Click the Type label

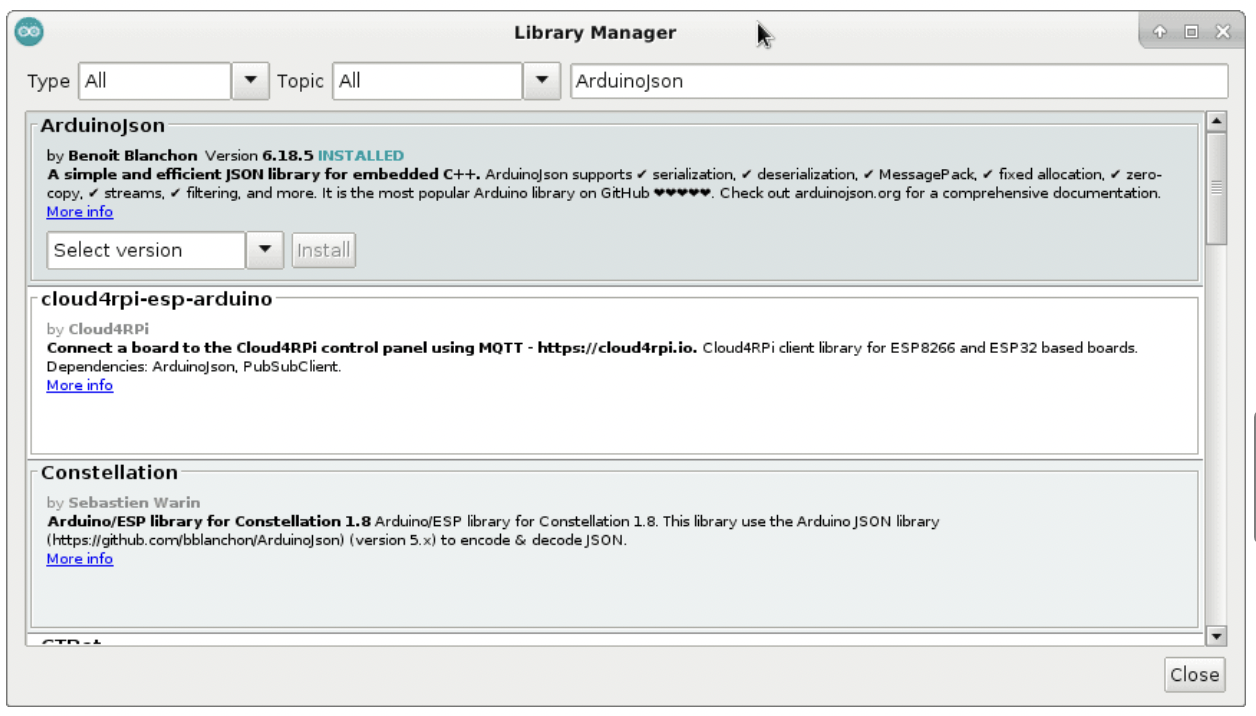point(49,82)
